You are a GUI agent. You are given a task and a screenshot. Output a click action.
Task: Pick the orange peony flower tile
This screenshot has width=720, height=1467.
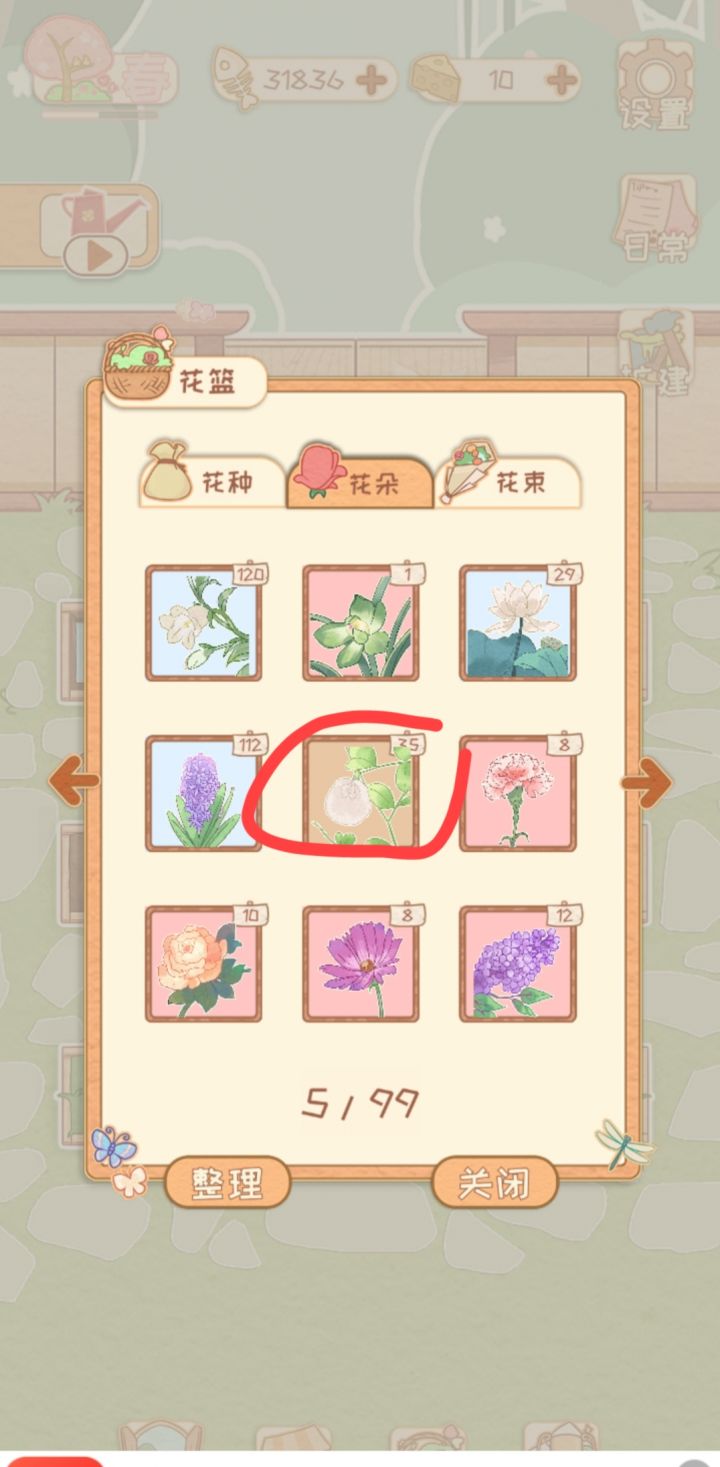[203, 964]
